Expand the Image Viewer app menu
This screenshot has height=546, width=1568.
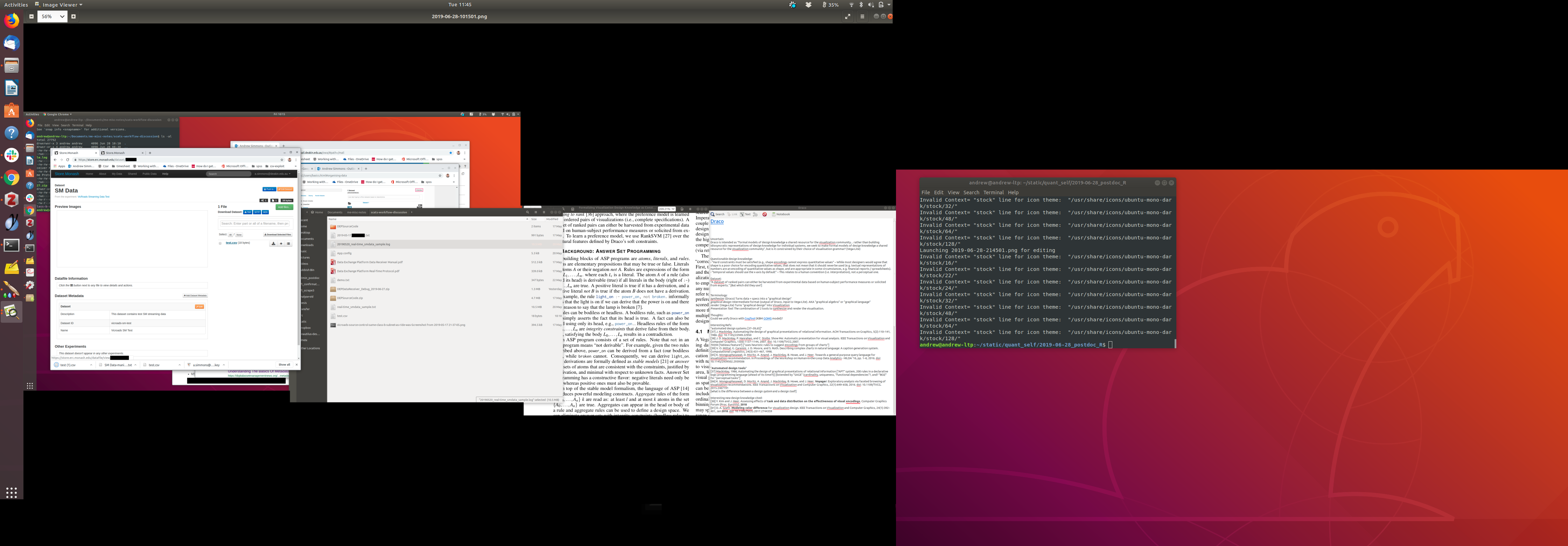[x=58, y=4]
